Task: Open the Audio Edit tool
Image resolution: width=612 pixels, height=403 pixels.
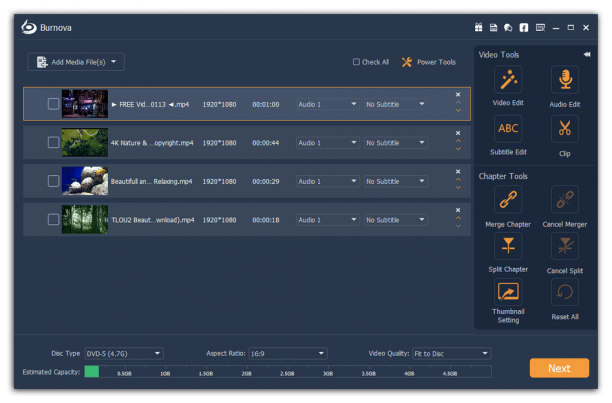Action: pyautogui.click(x=565, y=80)
